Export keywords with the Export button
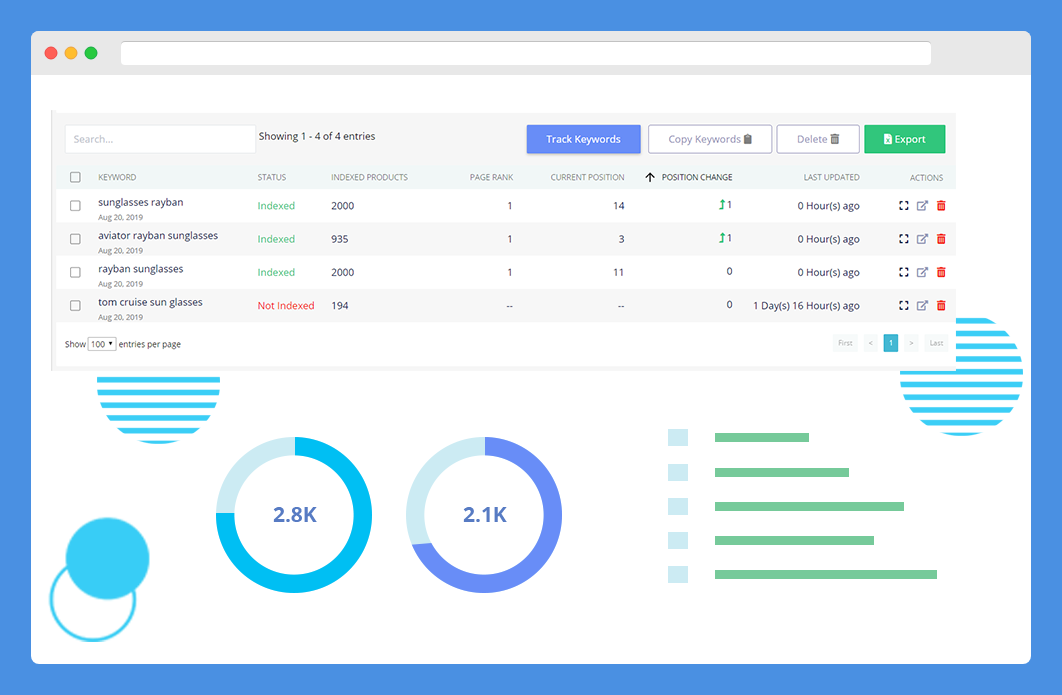Screen dimensions: 1062x695 pos(905,139)
